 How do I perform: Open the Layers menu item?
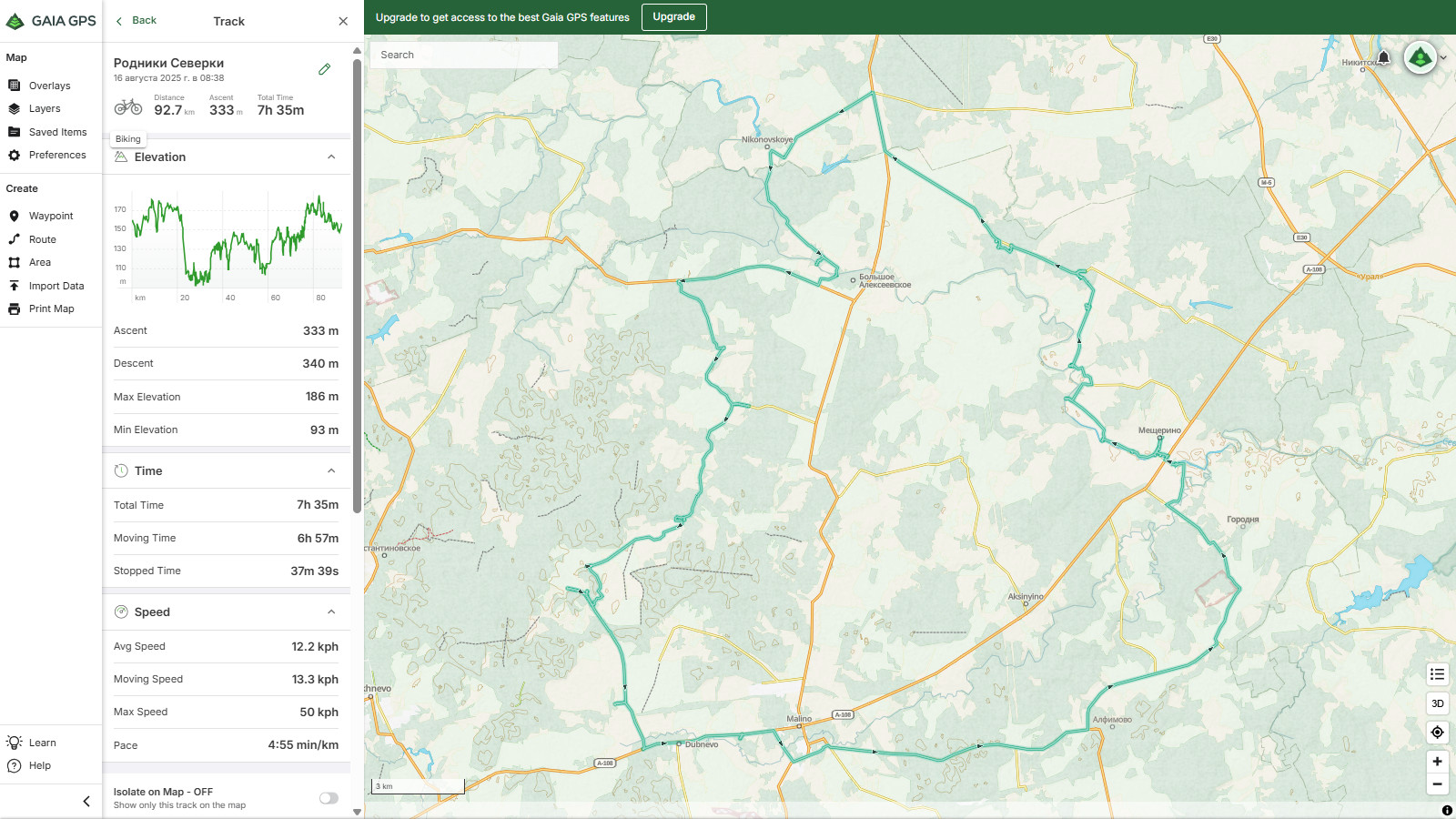click(45, 108)
